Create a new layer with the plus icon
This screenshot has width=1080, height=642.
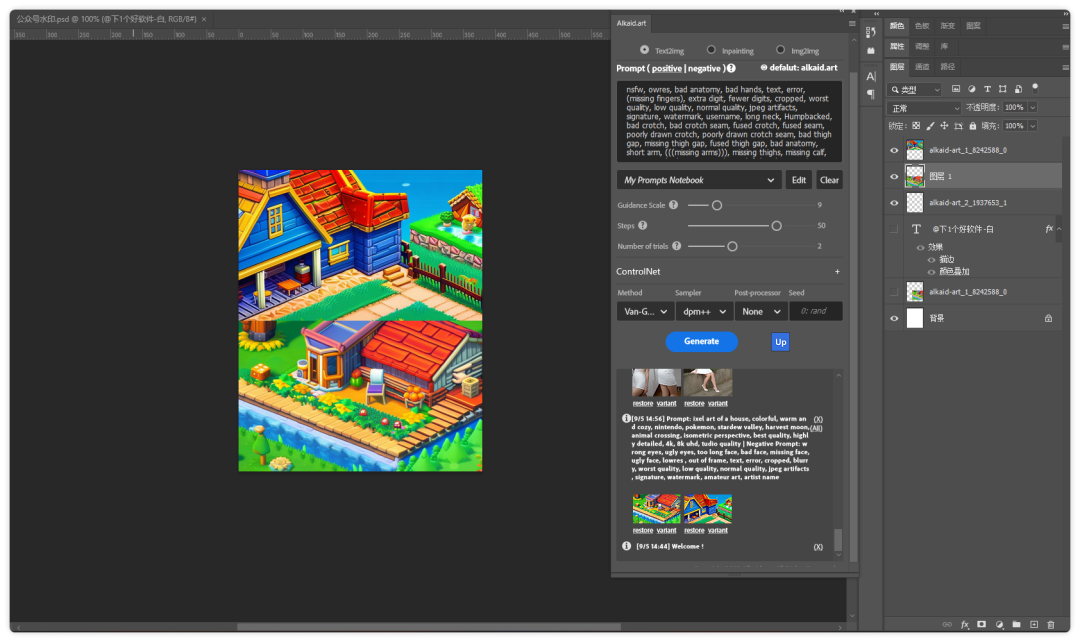[1034, 624]
